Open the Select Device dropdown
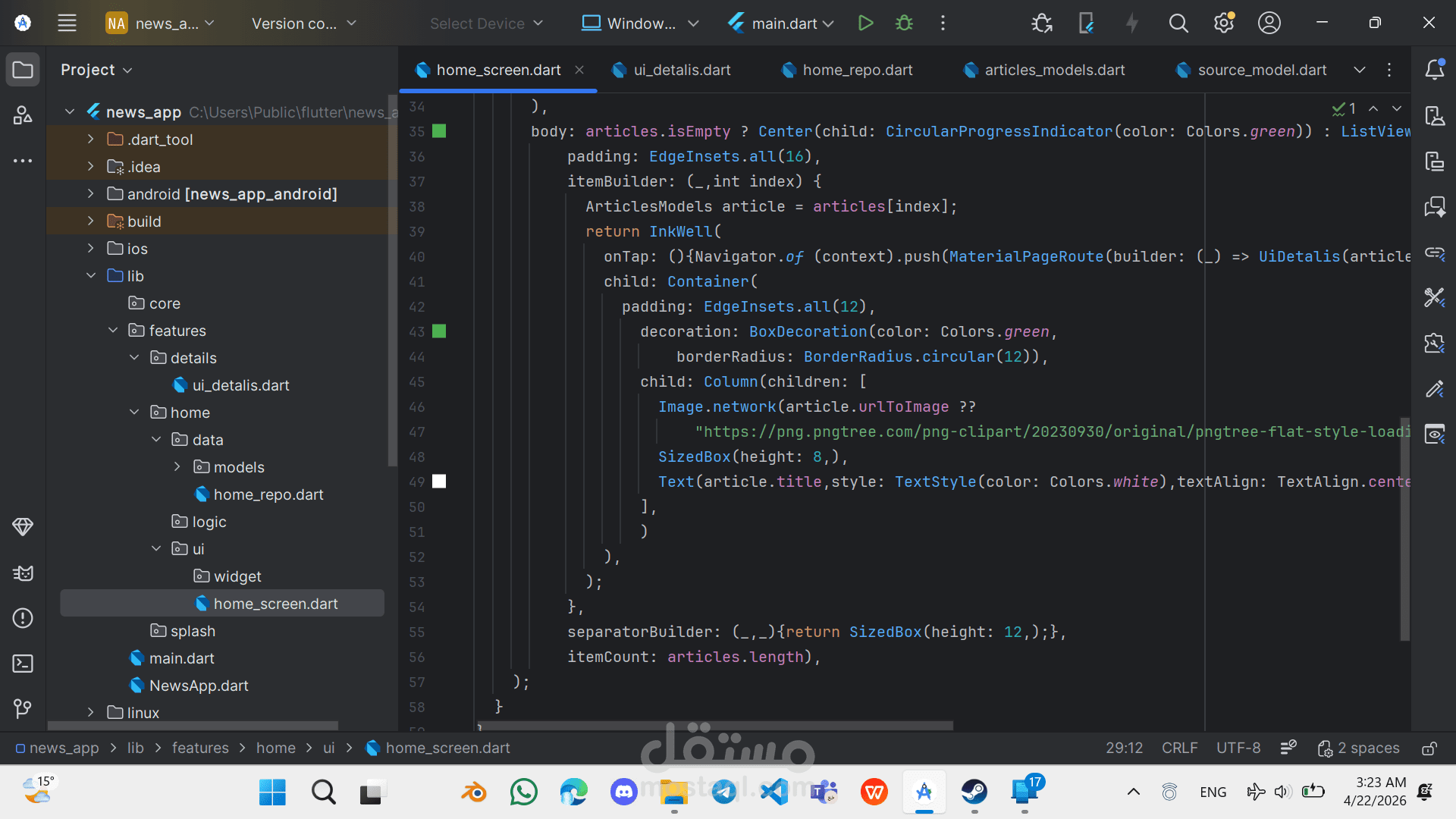This screenshot has width=1456, height=819. tap(486, 24)
